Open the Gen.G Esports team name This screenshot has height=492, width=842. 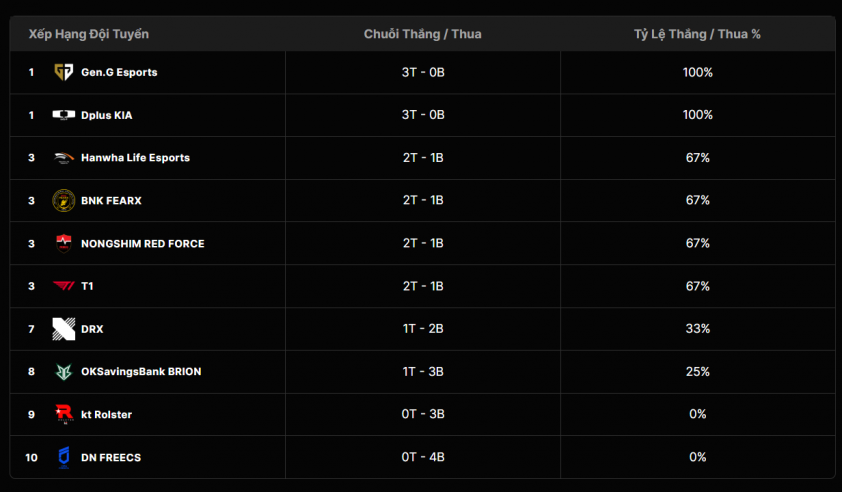[119, 72]
